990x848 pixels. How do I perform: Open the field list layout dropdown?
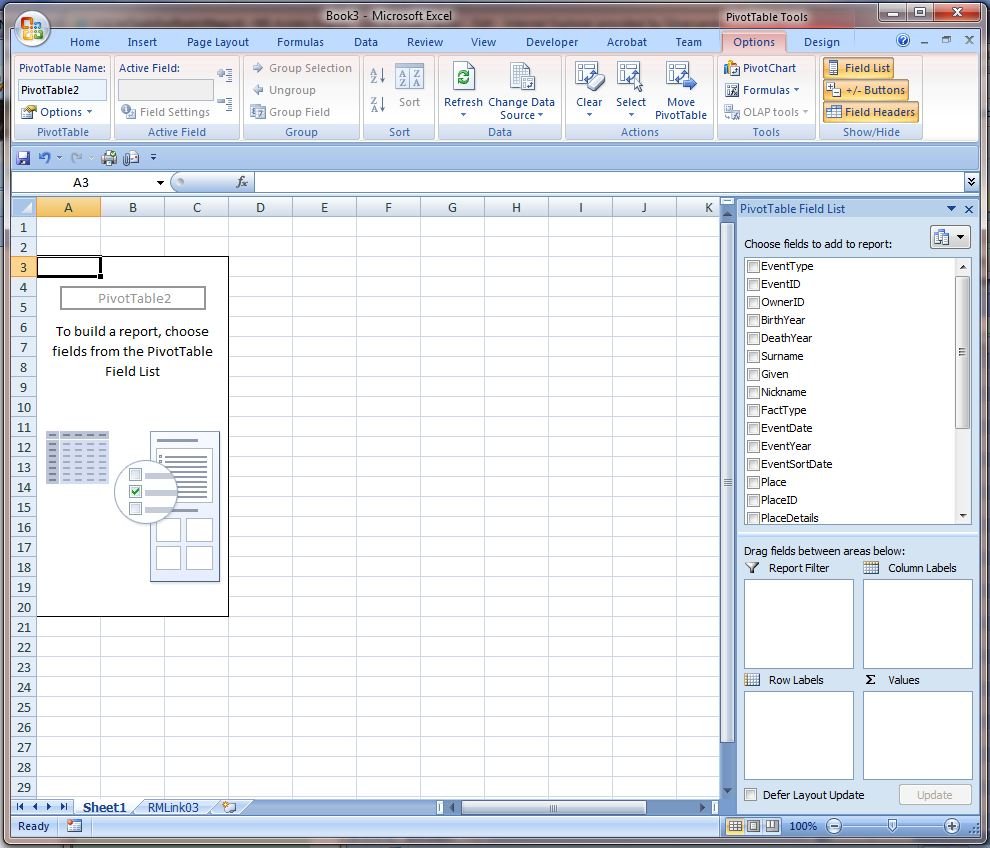(x=950, y=237)
